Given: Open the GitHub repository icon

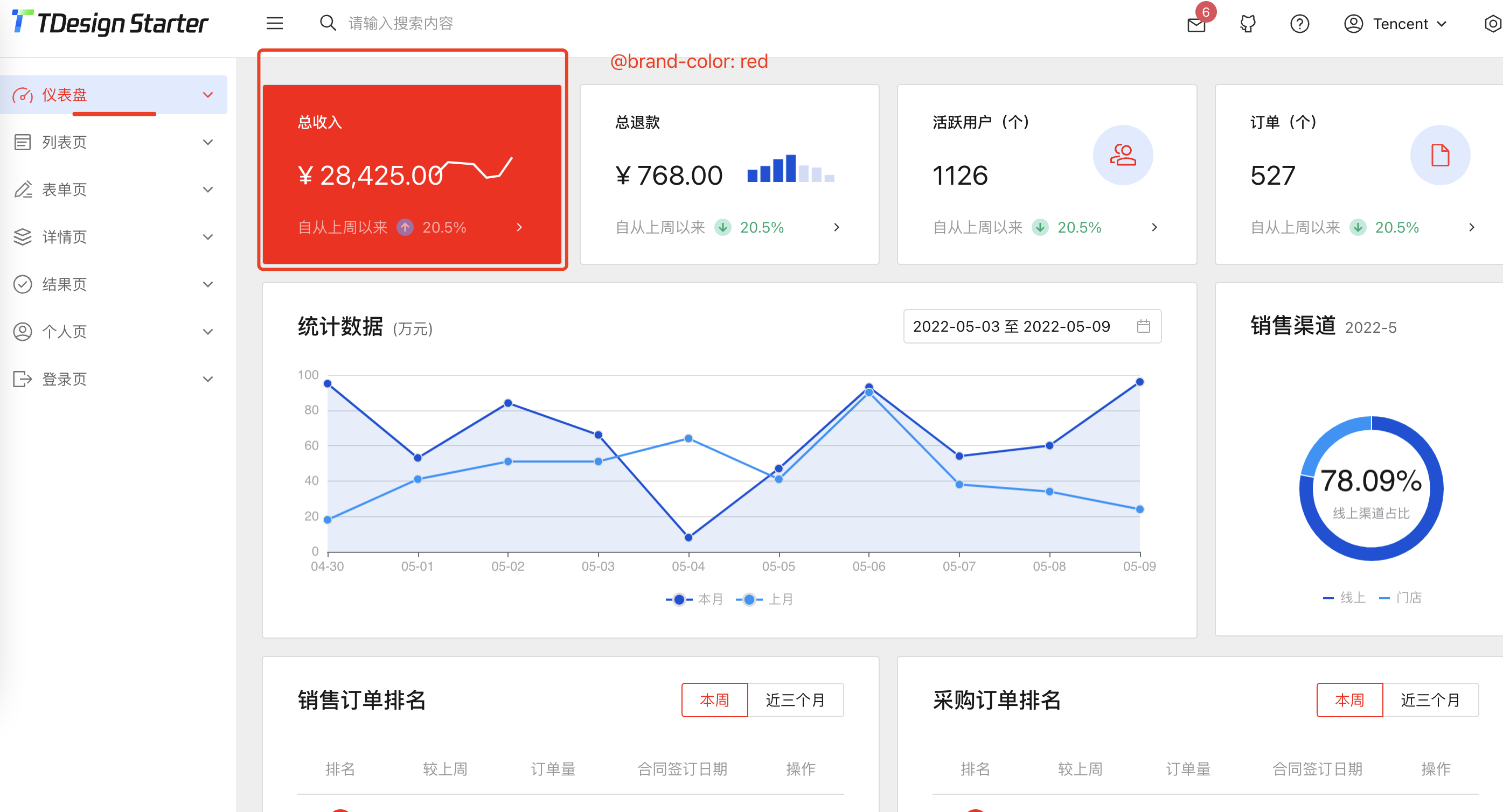Looking at the screenshot, I should pos(1248,24).
